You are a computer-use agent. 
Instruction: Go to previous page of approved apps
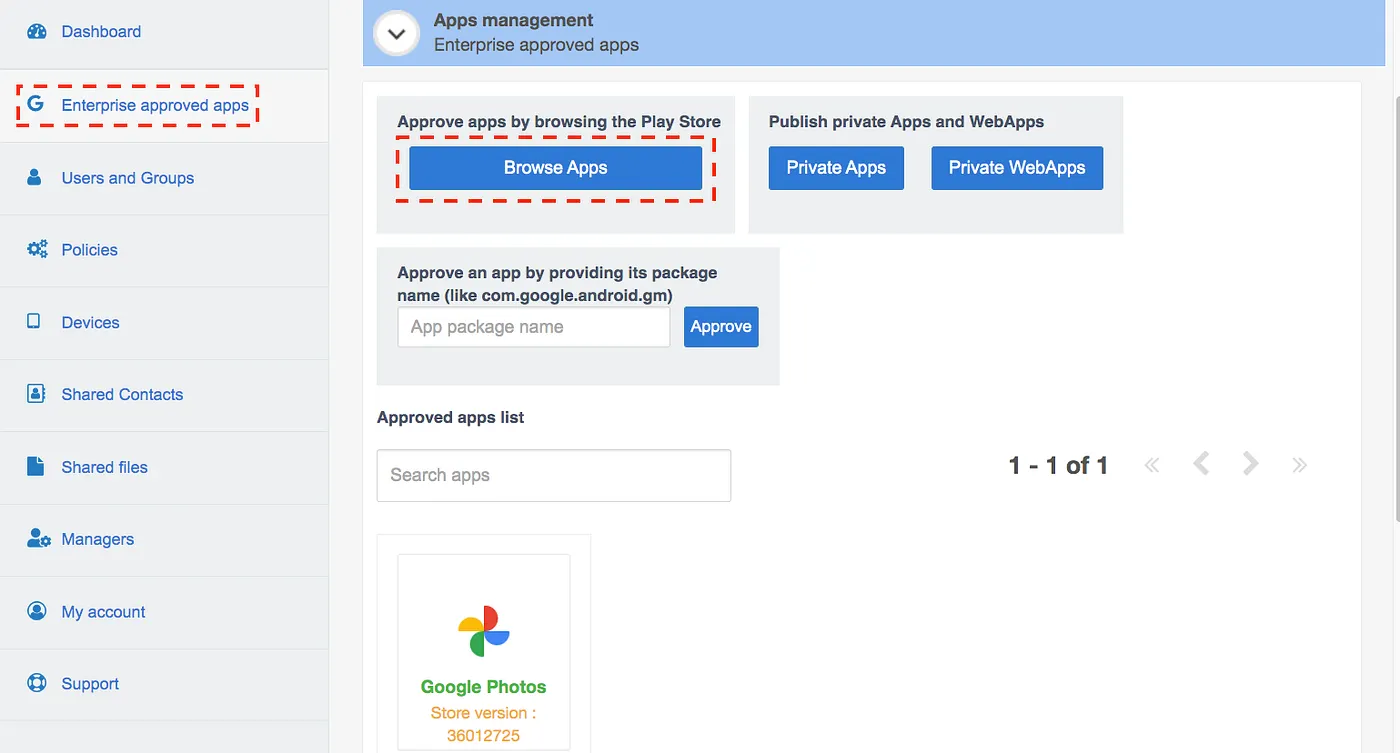click(1201, 464)
